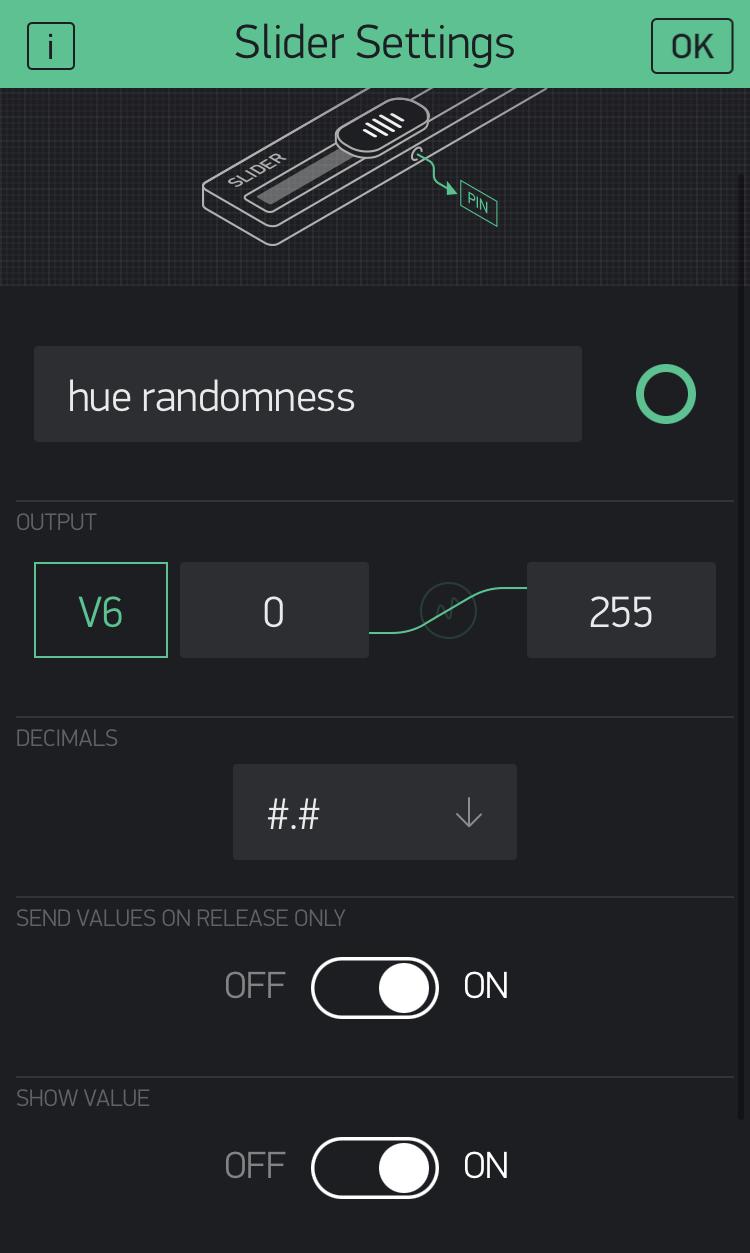Edit the hue randomness name field
This screenshot has width=750, height=1253.
coord(308,395)
